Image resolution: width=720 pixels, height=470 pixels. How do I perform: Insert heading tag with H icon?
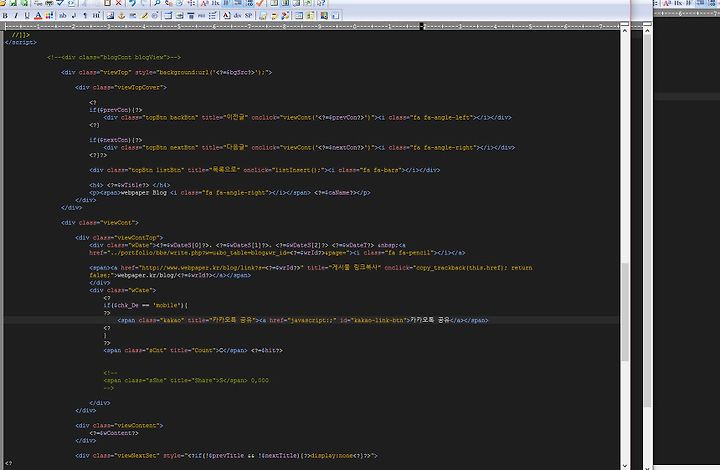(96, 16)
